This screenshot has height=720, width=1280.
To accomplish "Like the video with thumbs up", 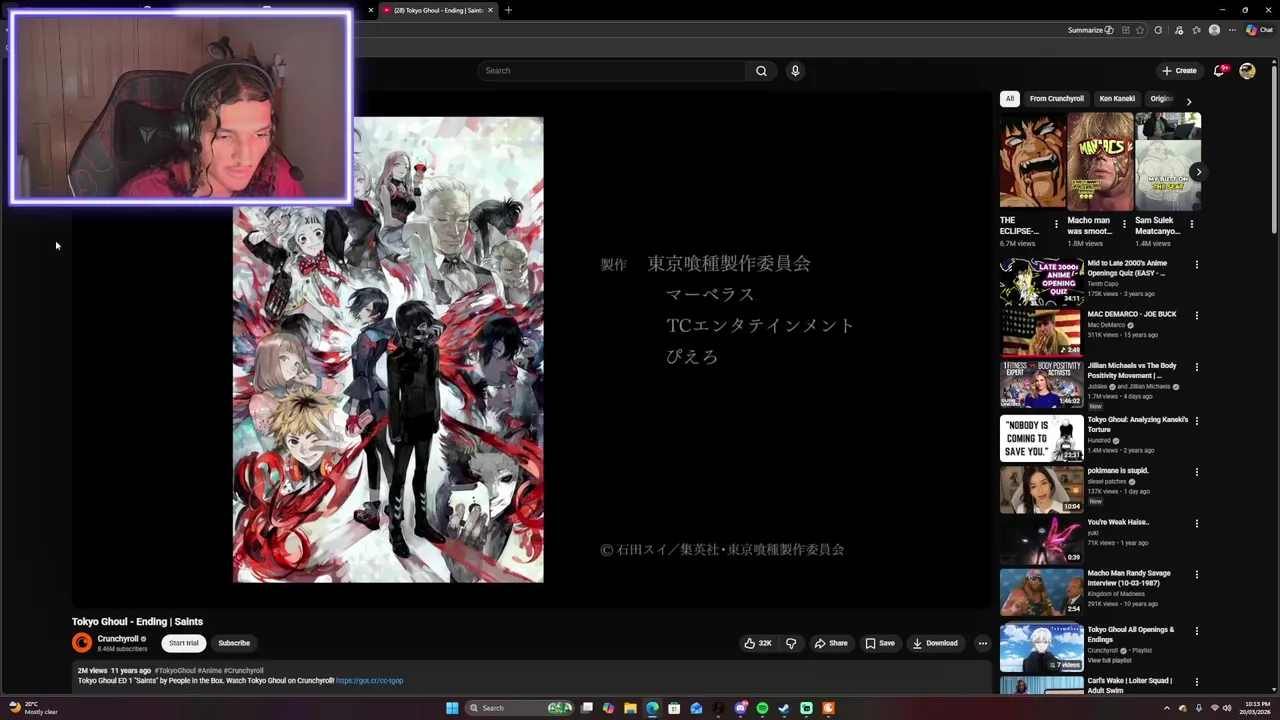I will point(758,643).
